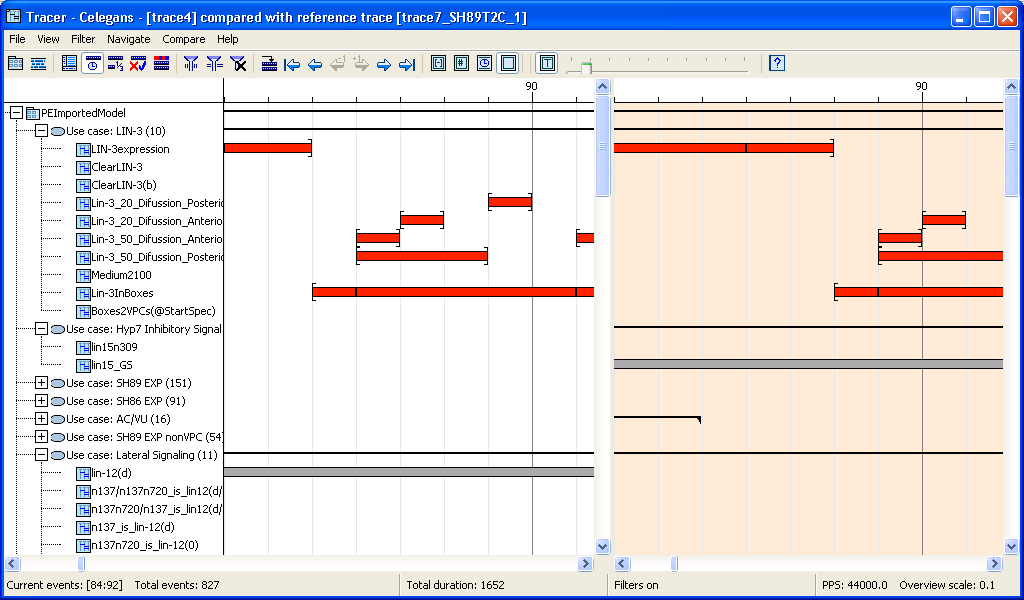Click the blue question mark help icon
1024x600 pixels.
click(777, 64)
